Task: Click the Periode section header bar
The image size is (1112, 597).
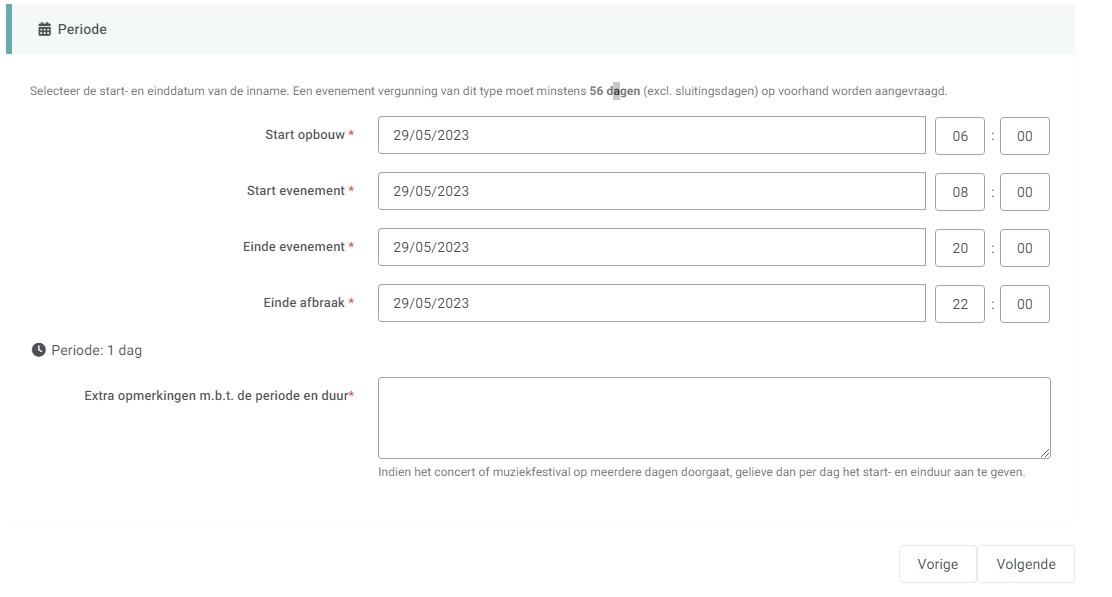Action: (x=540, y=30)
